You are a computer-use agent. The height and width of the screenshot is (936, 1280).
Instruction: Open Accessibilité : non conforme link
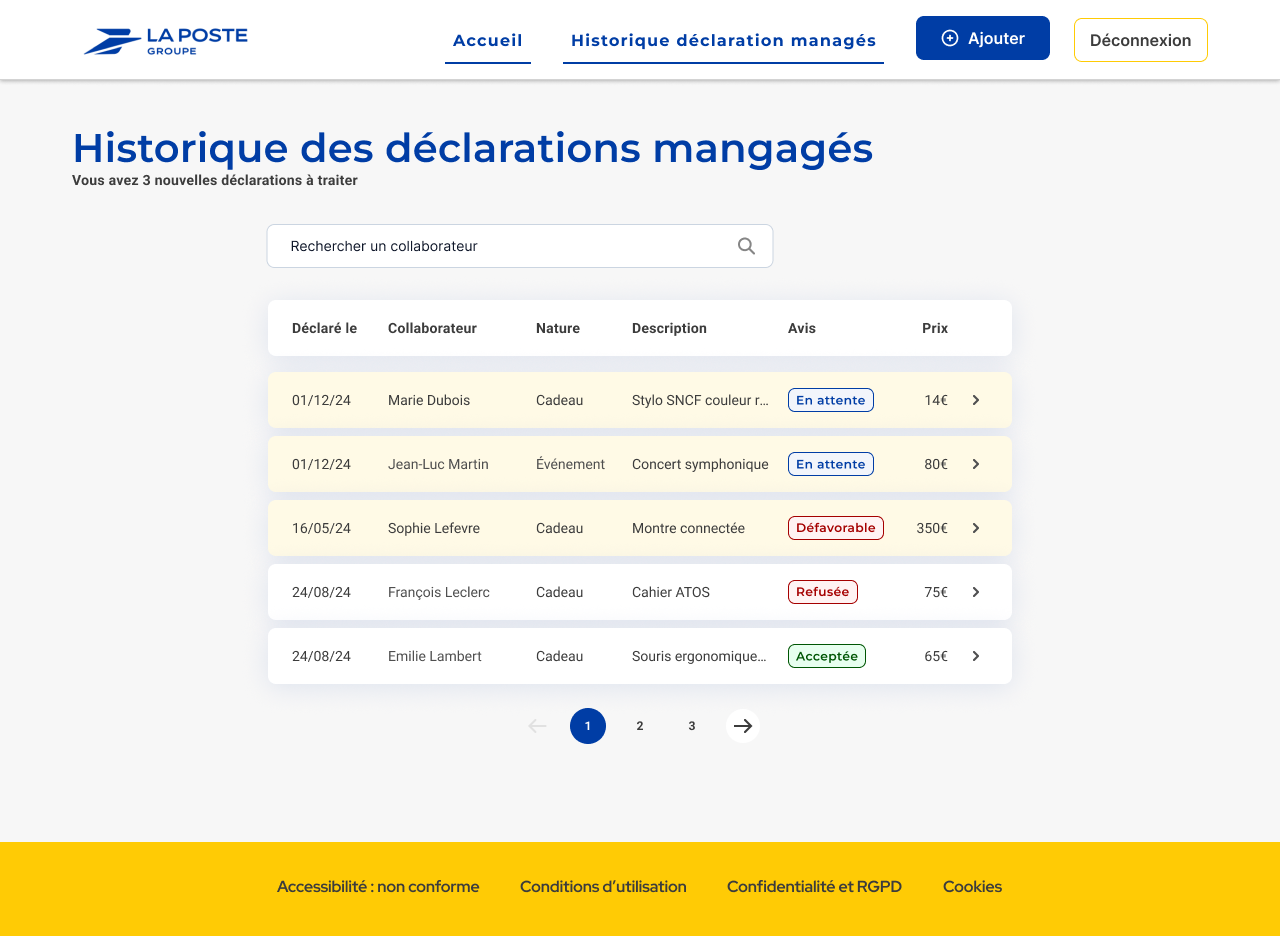tap(378, 886)
